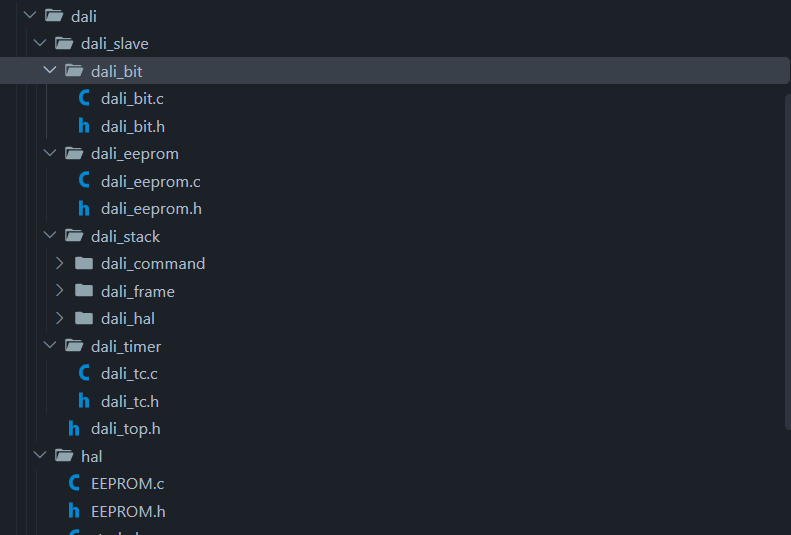This screenshot has width=791, height=535.
Task: Click the C icon beside dali_eeprom.c
Action: click(x=84, y=181)
